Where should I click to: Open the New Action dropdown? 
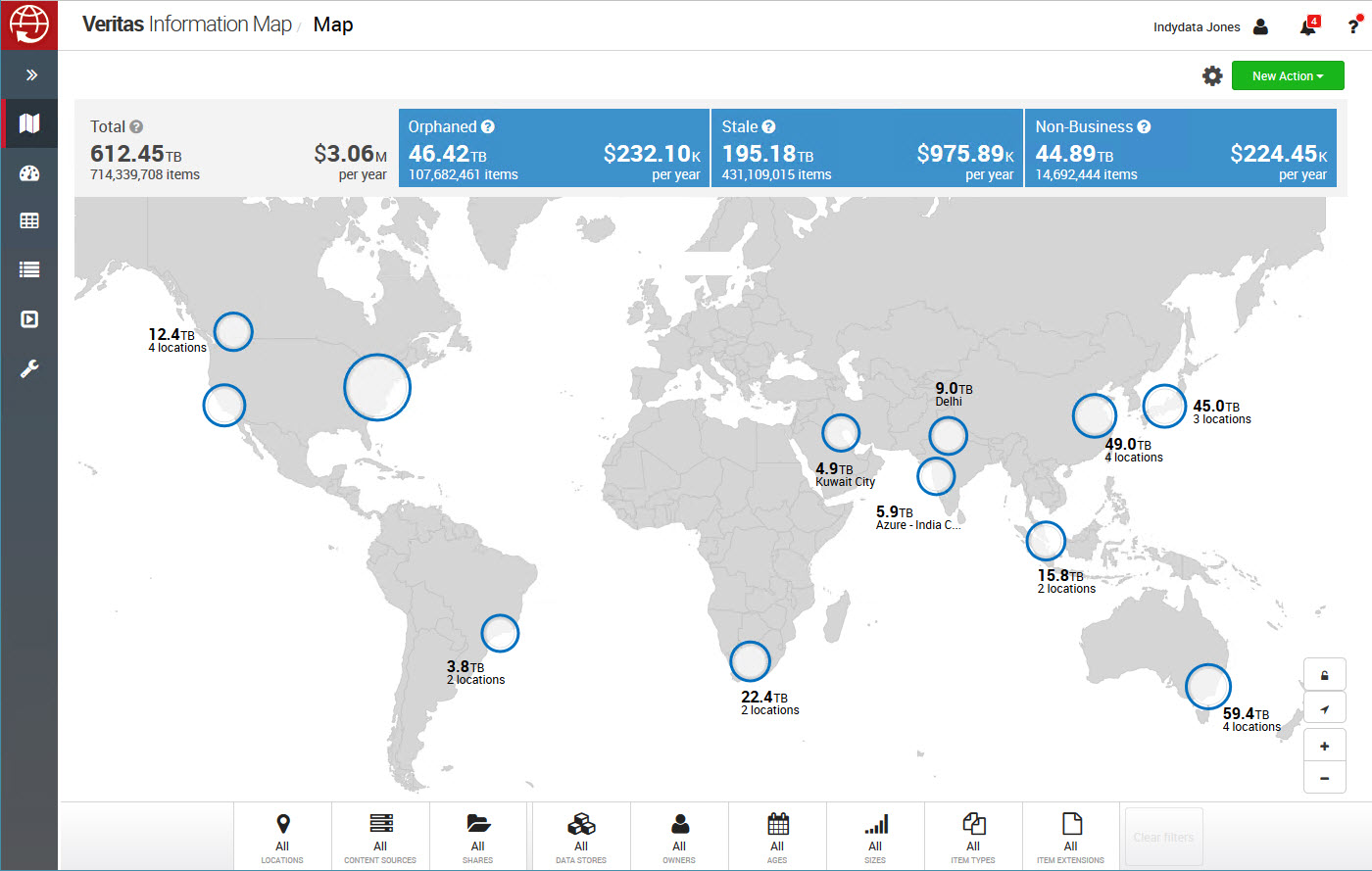tap(1288, 75)
